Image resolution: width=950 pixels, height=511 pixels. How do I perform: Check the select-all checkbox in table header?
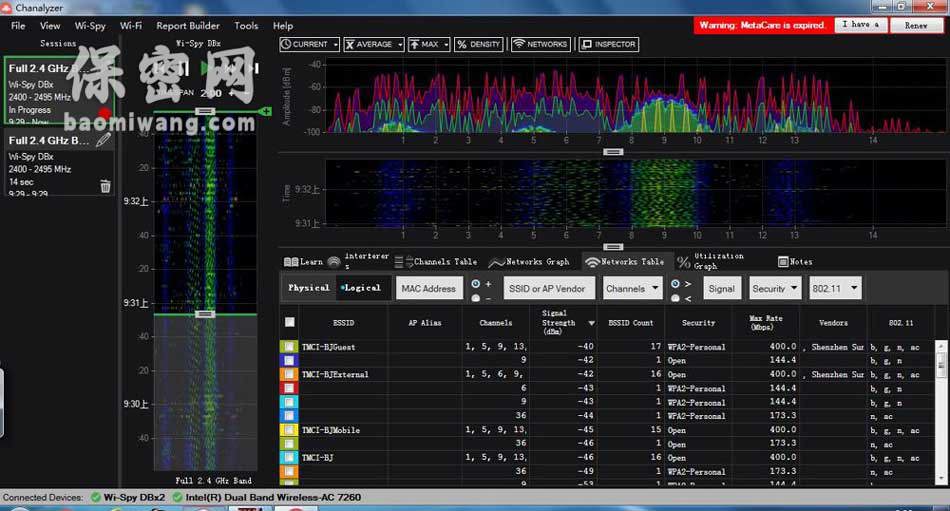pos(290,322)
